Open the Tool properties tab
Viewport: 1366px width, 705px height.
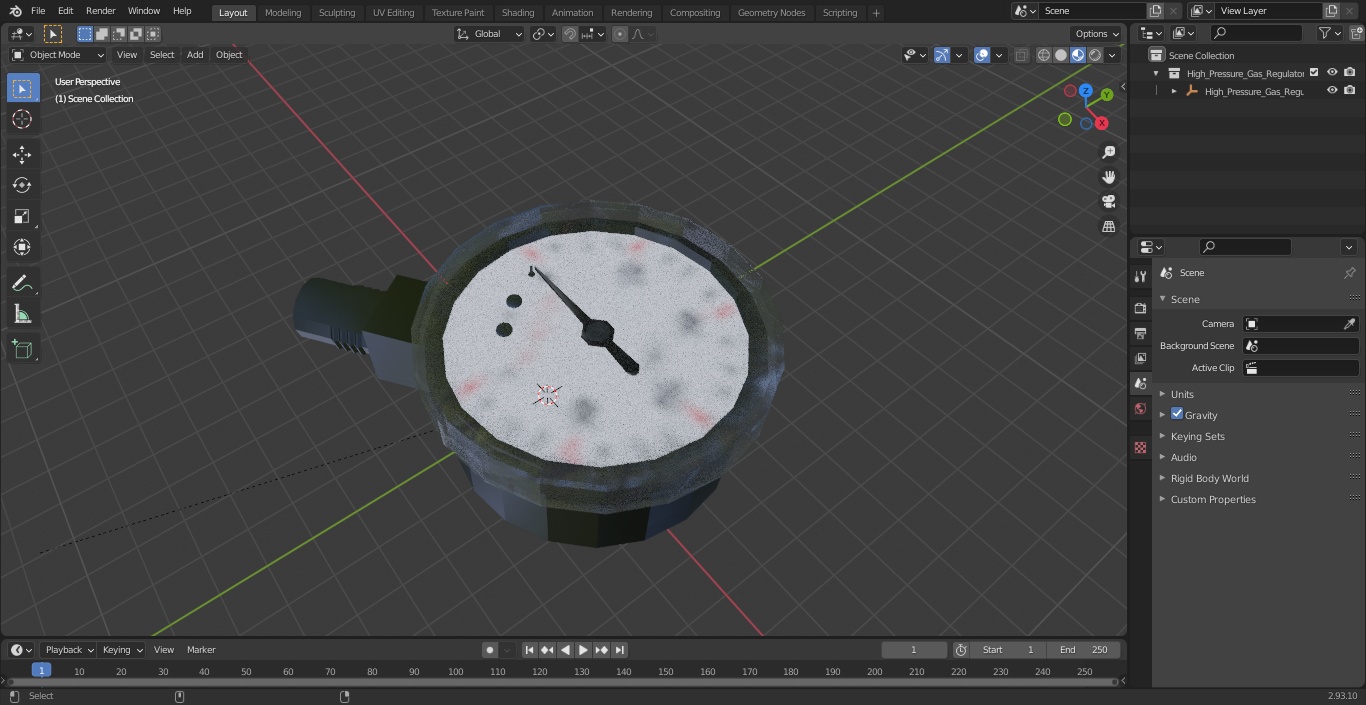(1140, 276)
